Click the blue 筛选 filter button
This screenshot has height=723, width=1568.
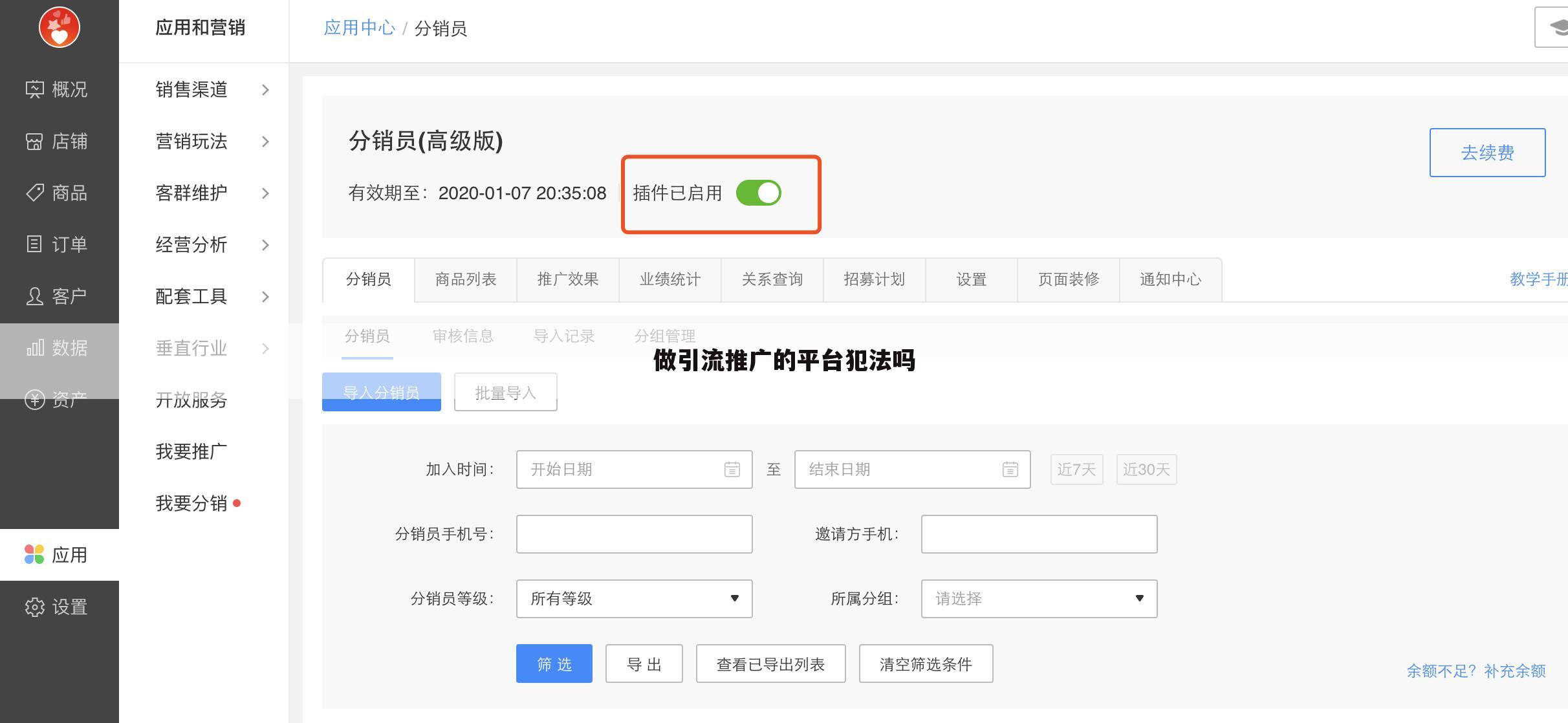(554, 664)
